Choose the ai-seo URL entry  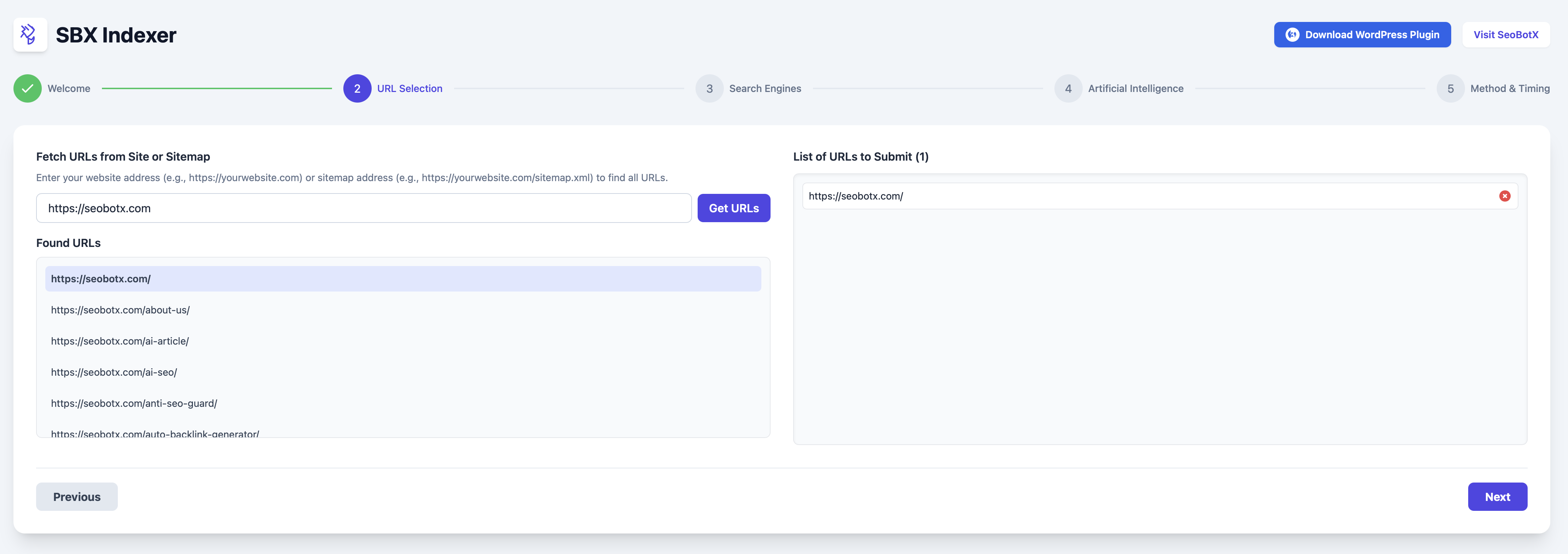coord(114,372)
